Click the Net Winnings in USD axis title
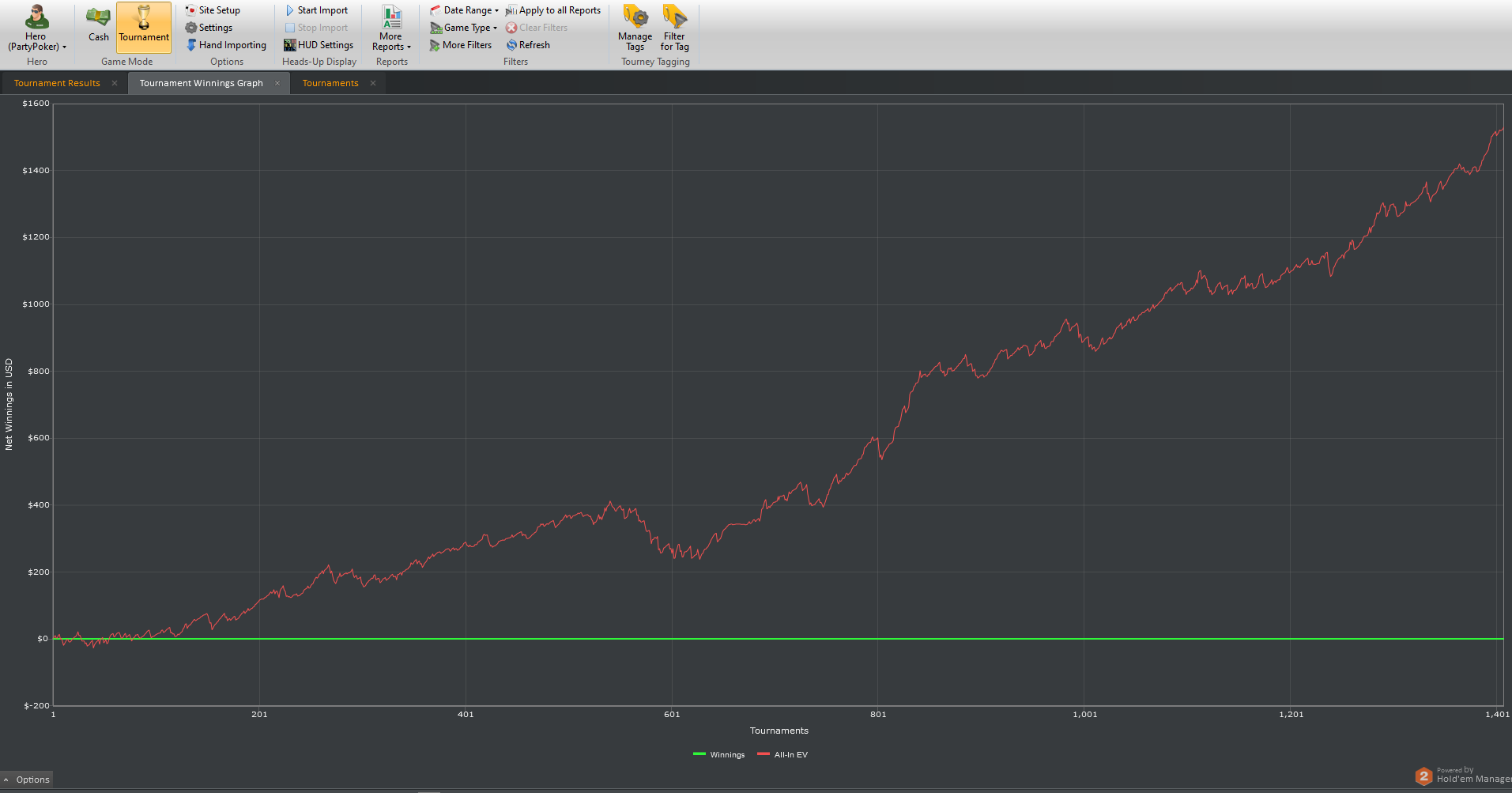This screenshot has height=793, width=1512. click(9, 405)
